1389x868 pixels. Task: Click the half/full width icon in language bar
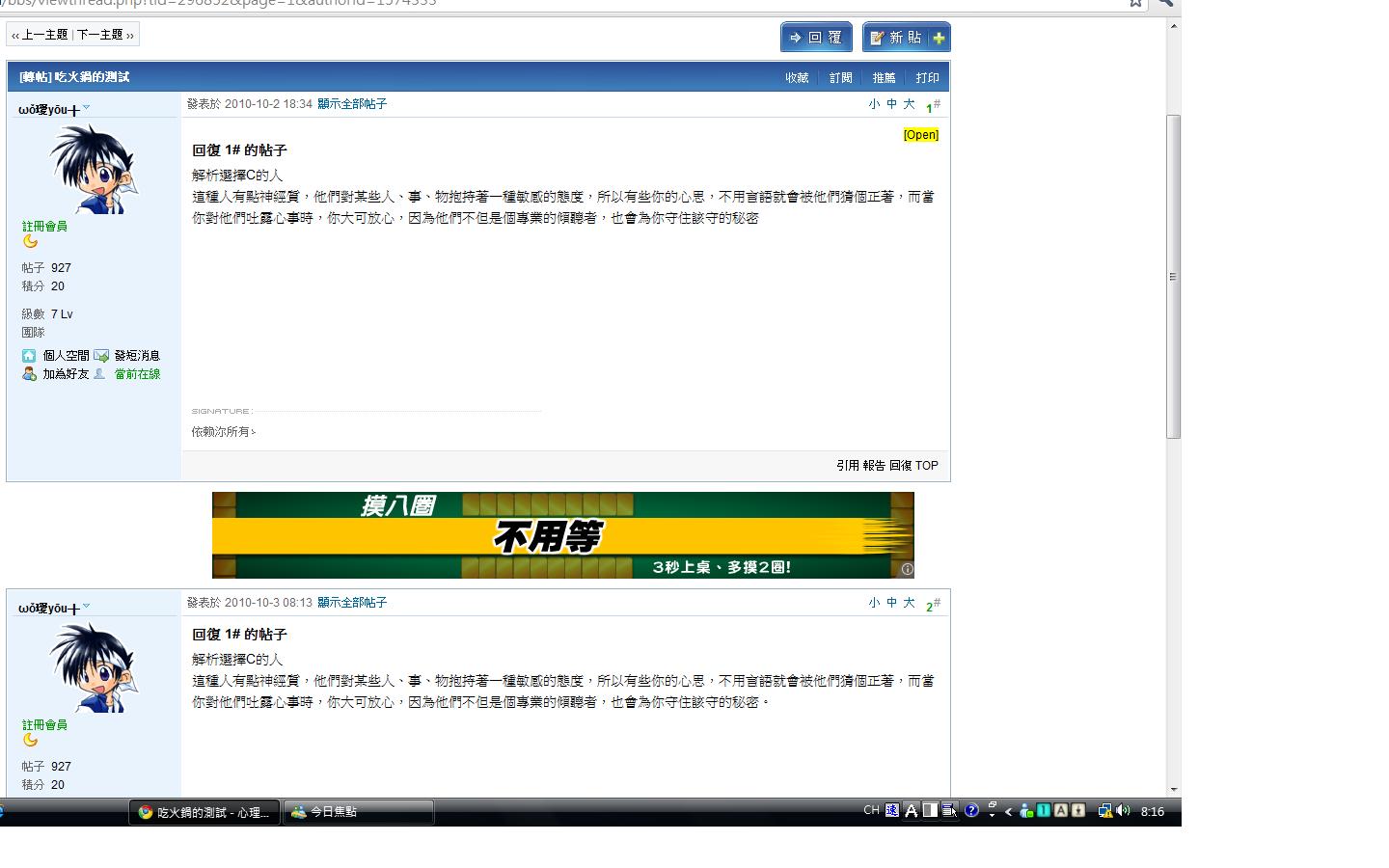[x=930, y=811]
